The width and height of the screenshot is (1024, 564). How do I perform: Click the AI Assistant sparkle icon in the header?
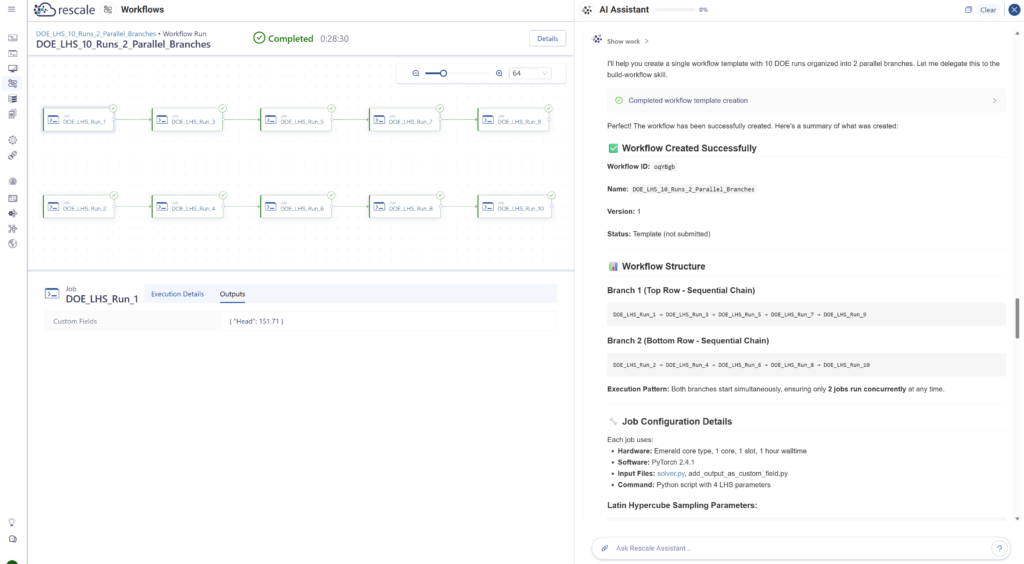tap(587, 10)
